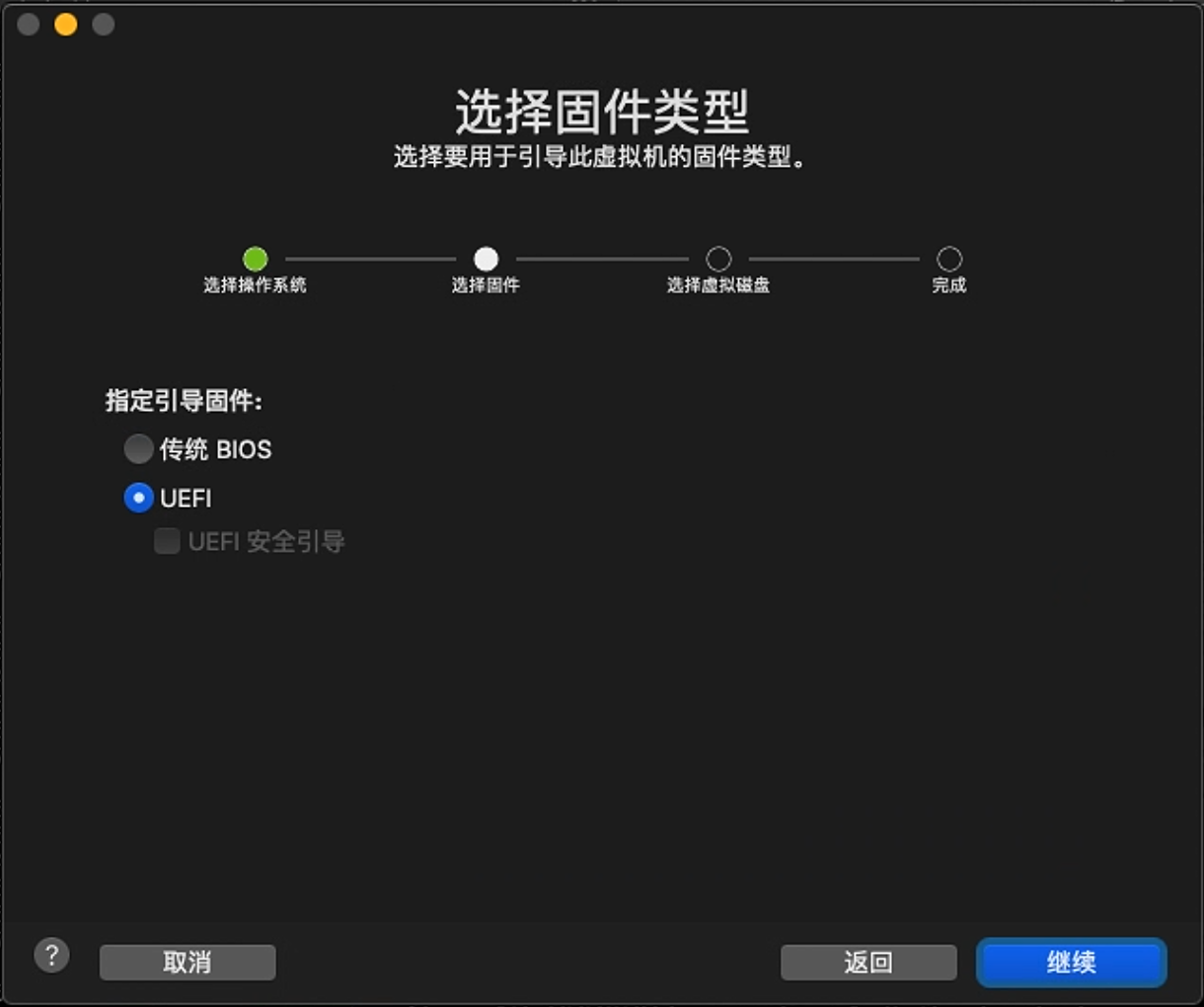Minimize the window with yellow button
Screen dimensions: 1204x1007
[66, 25]
